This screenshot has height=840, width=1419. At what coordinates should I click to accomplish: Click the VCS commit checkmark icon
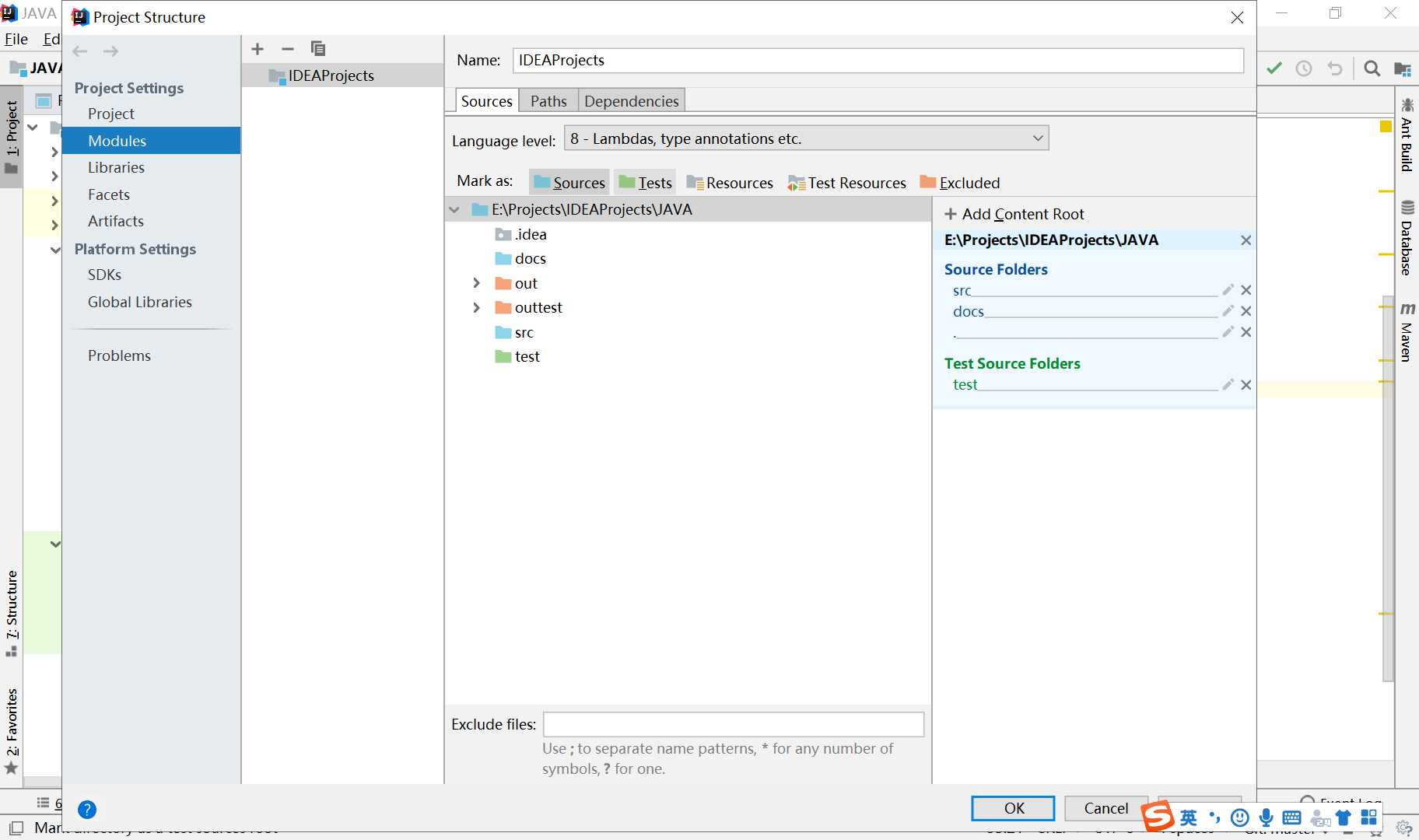pos(1274,68)
